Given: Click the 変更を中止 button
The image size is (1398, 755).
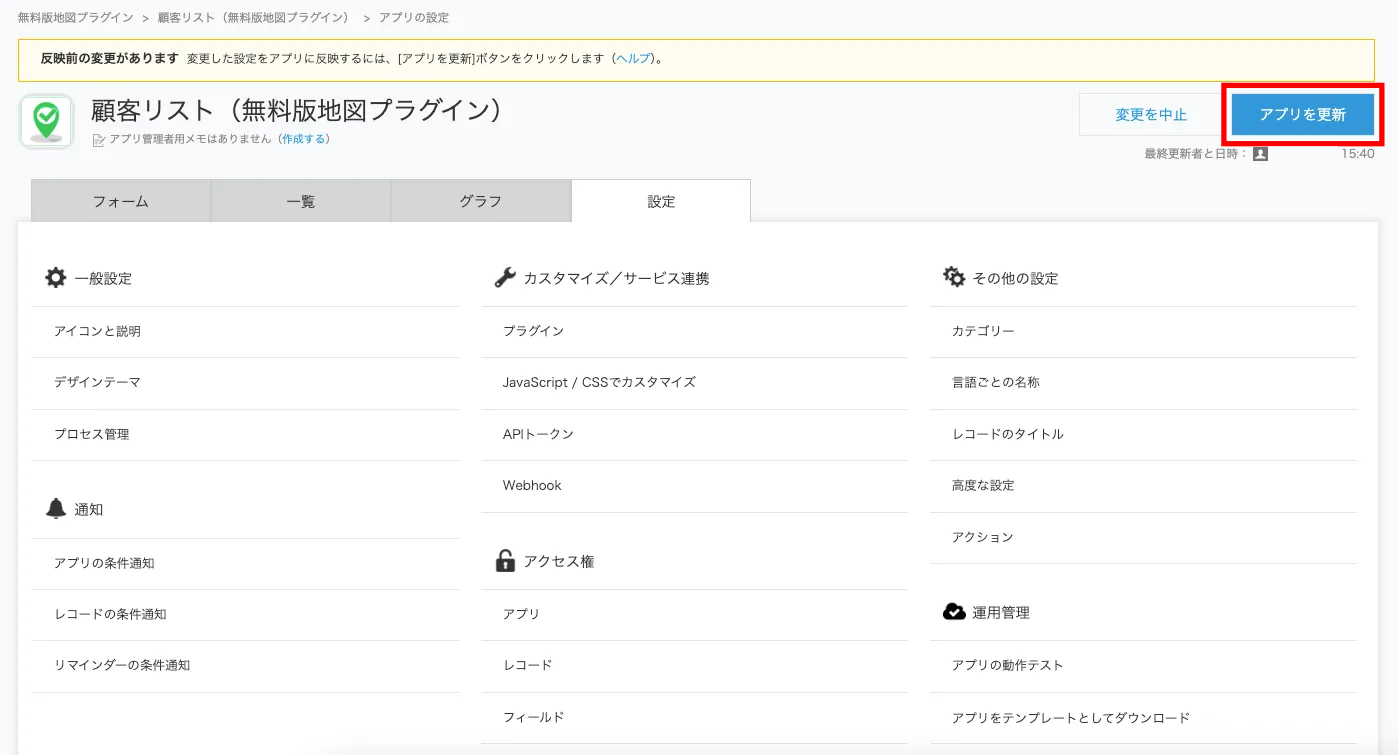Looking at the screenshot, I should pyautogui.click(x=1150, y=114).
